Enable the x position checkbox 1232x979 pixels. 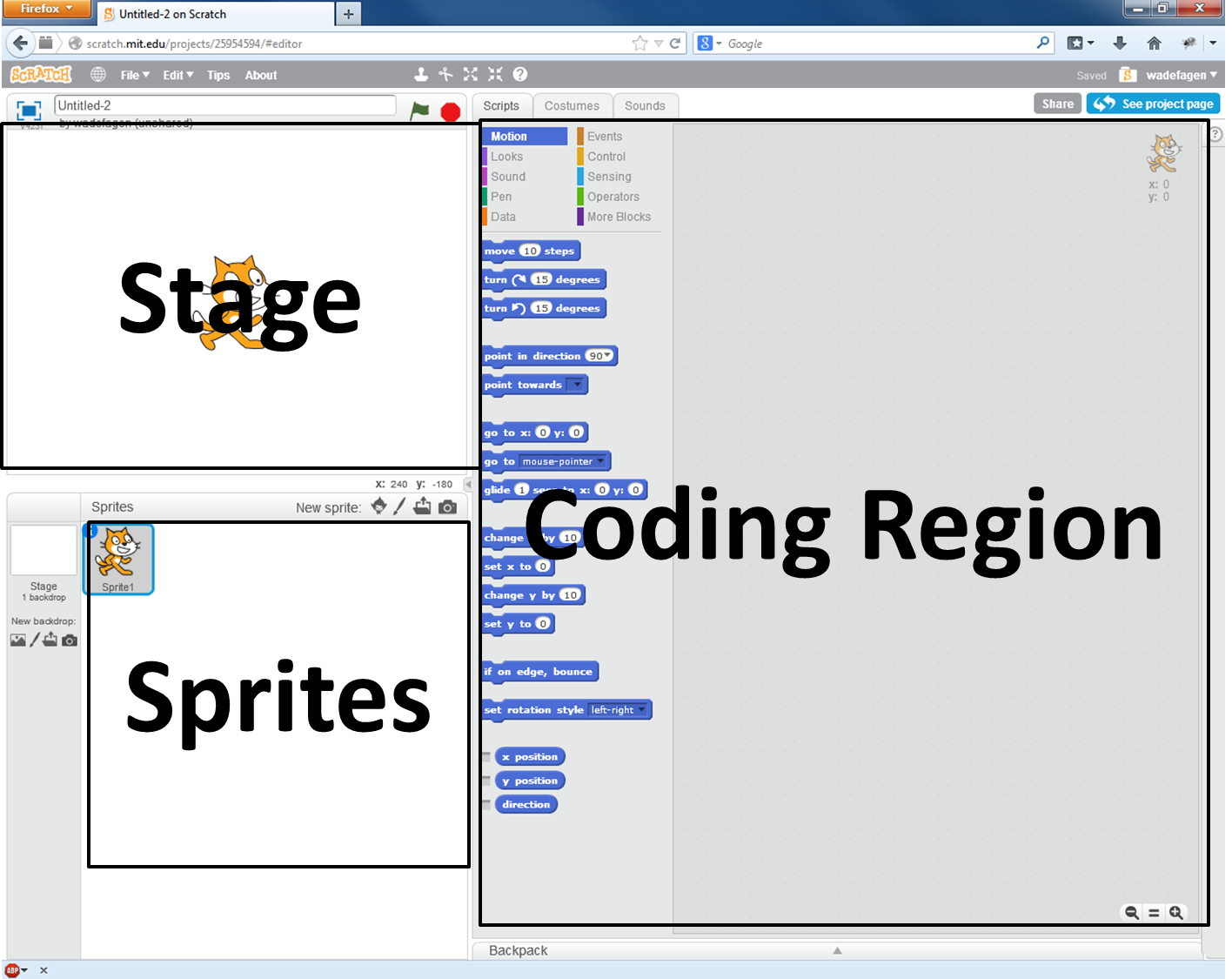[486, 757]
